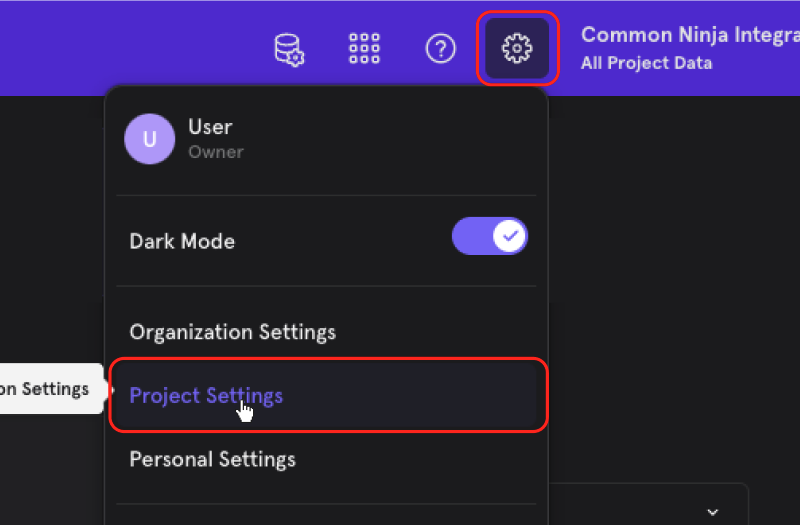Open Organization Settings from the menu

click(233, 332)
